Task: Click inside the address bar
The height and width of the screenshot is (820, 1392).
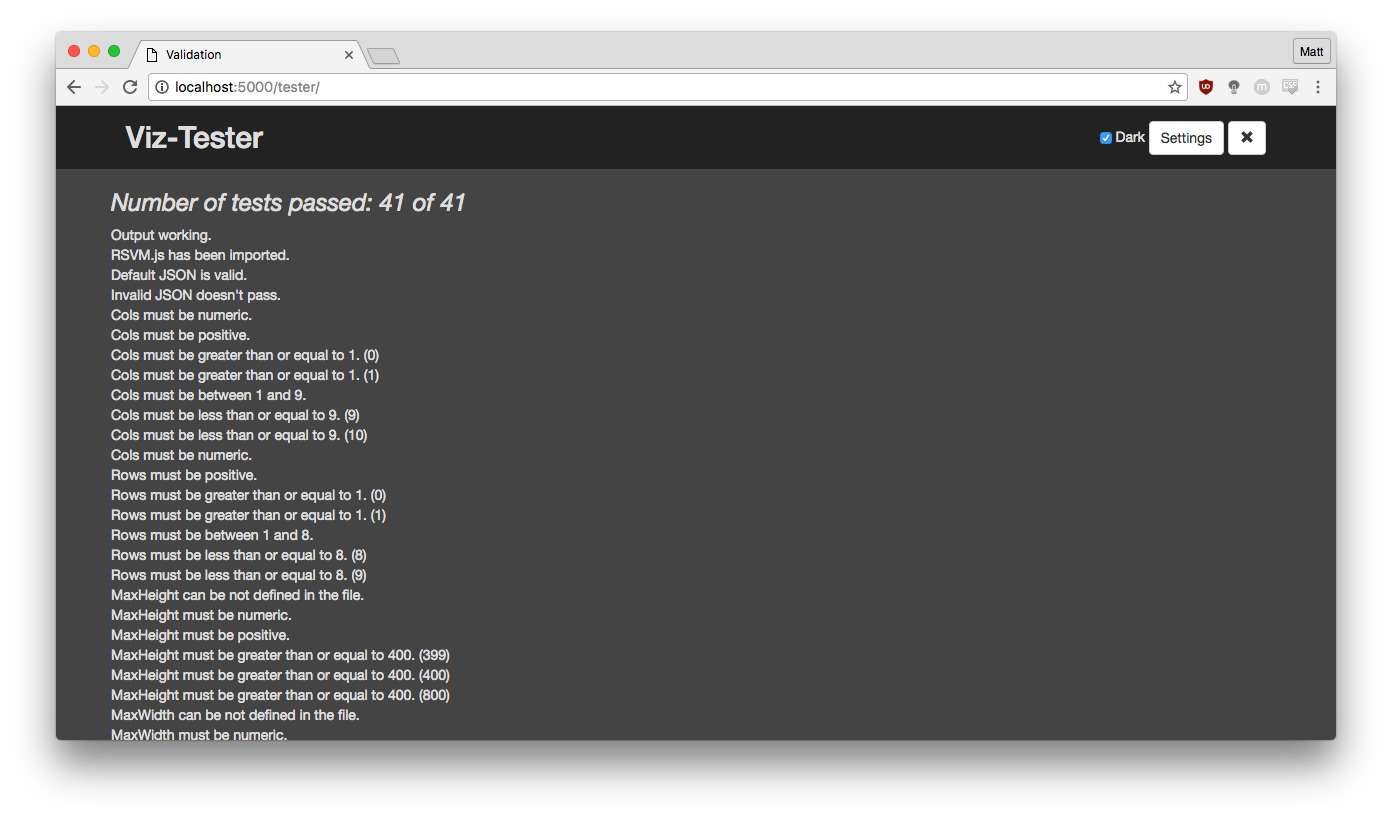Action: 600,87
